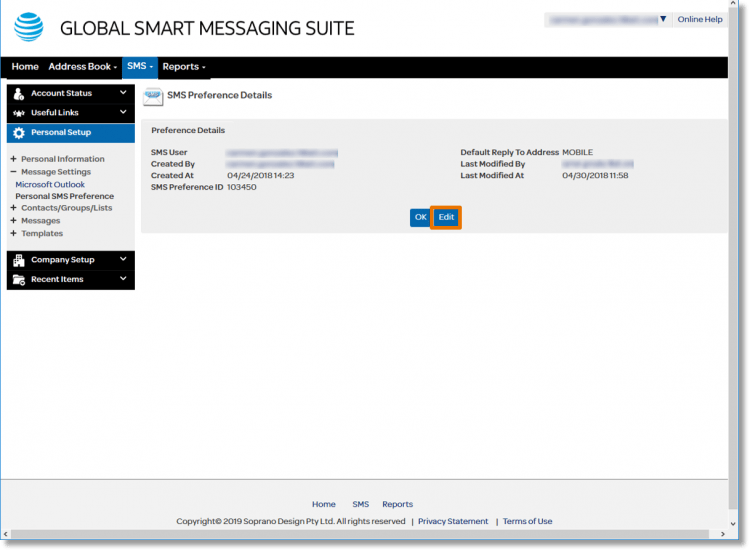Expand the Account Status panel chevron

(x=123, y=92)
